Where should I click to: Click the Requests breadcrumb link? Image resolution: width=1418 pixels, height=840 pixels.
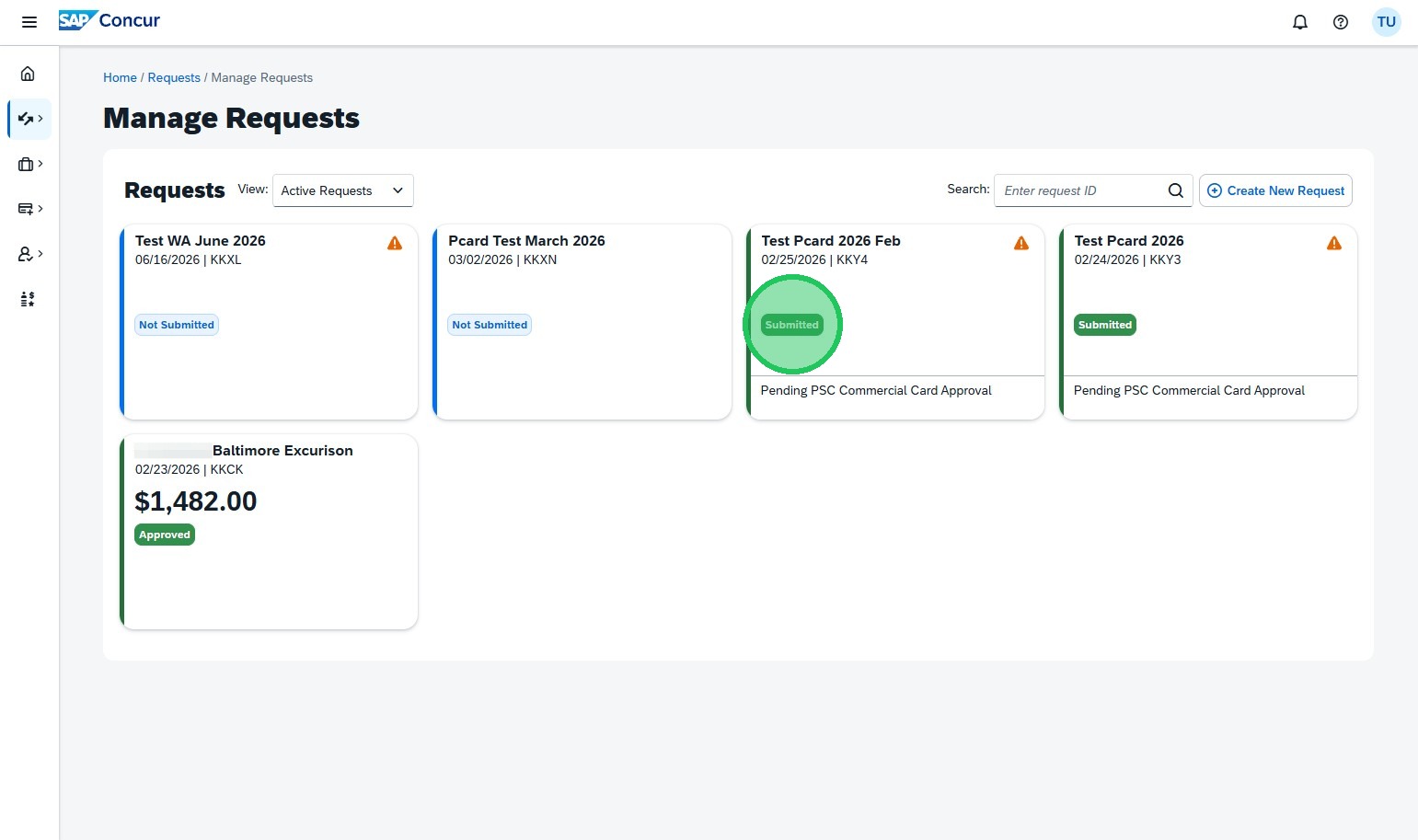pos(174,77)
